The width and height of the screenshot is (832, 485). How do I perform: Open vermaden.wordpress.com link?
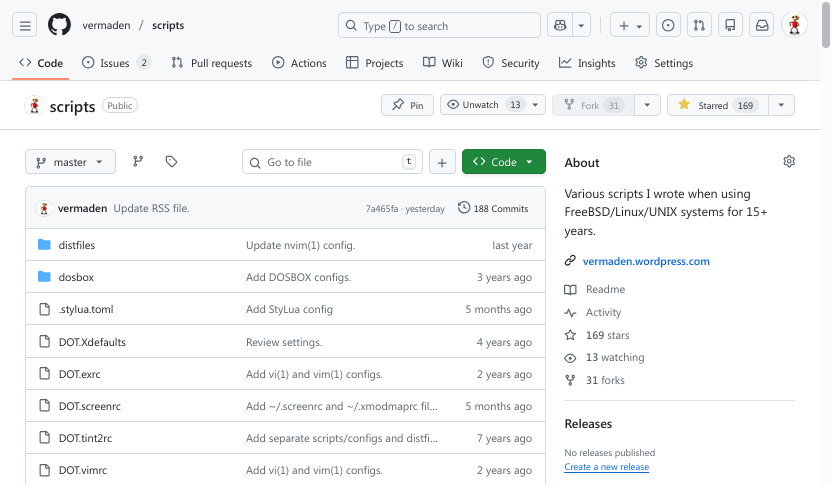pyautogui.click(x=646, y=261)
